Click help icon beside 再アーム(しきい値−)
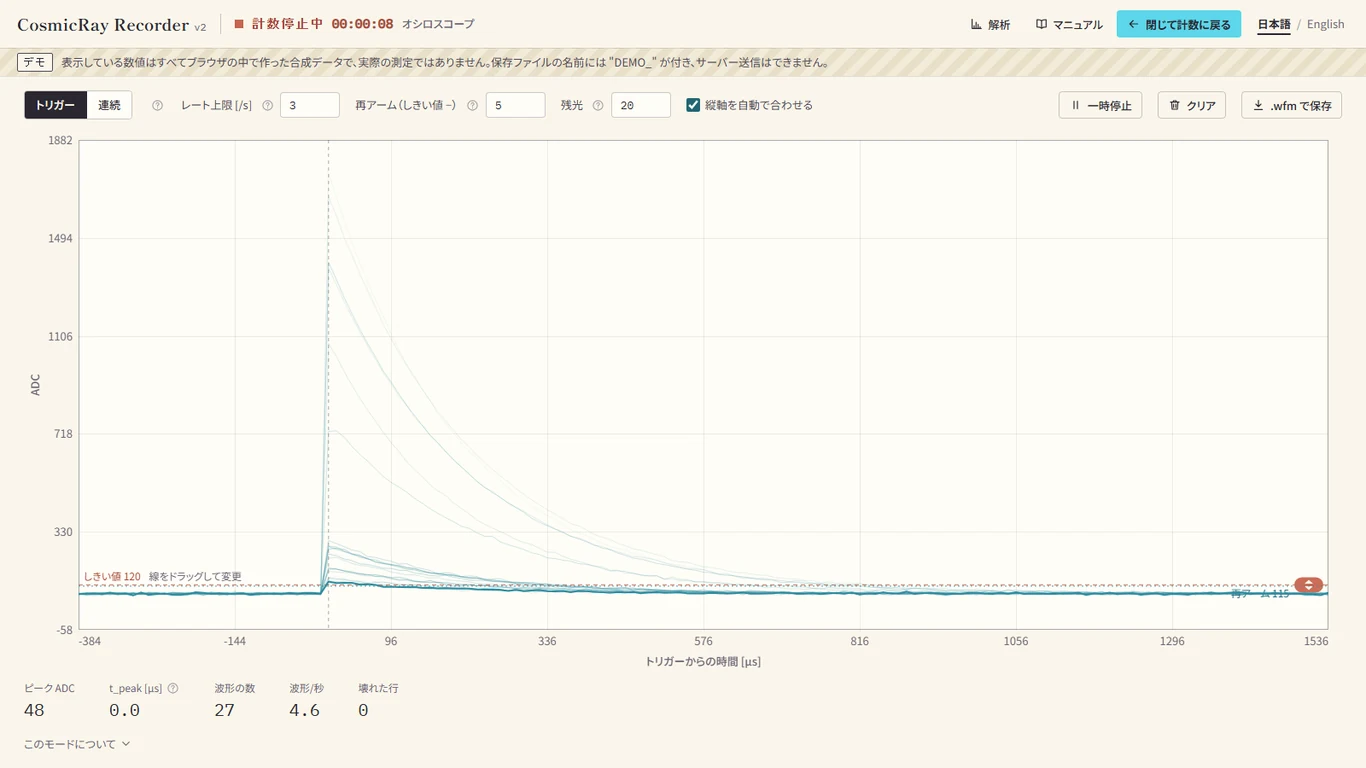 coord(472,105)
